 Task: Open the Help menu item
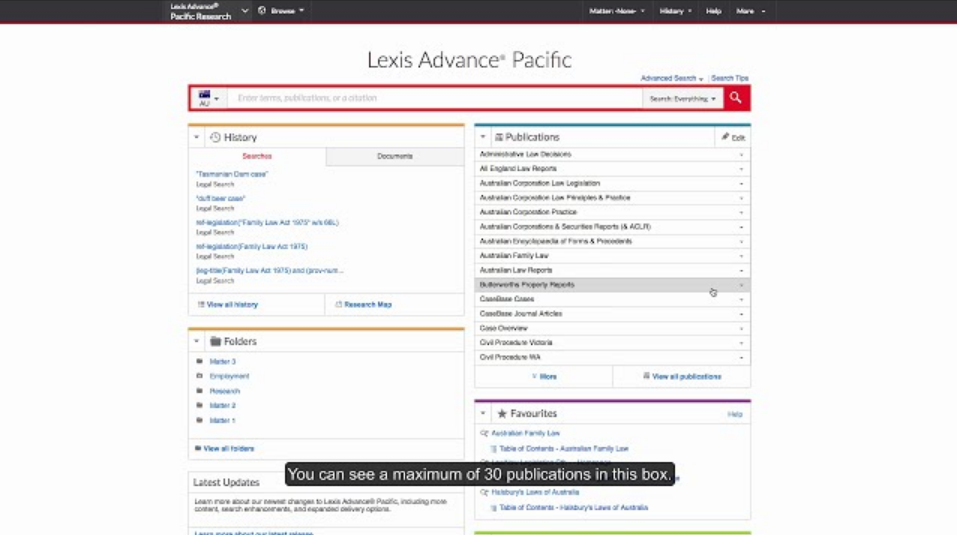(713, 11)
